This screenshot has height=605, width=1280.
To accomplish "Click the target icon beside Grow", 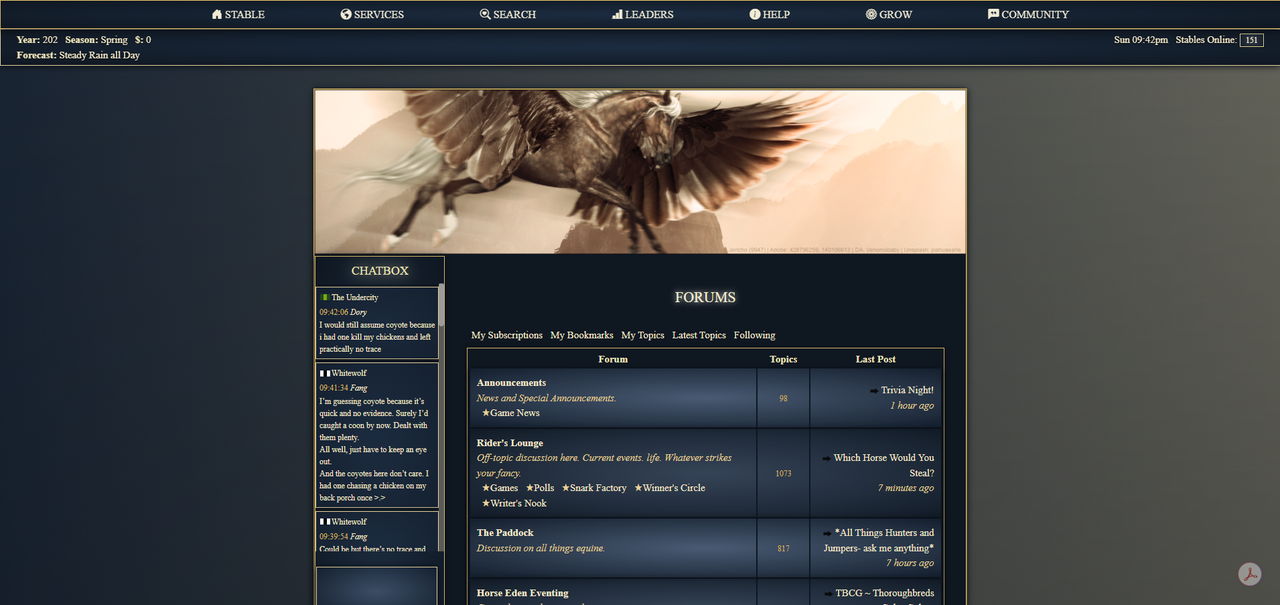I will point(871,15).
